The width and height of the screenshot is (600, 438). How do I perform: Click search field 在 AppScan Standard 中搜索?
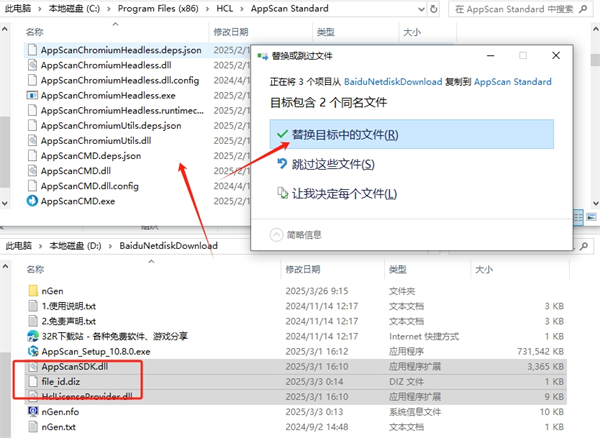pos(514,9)
